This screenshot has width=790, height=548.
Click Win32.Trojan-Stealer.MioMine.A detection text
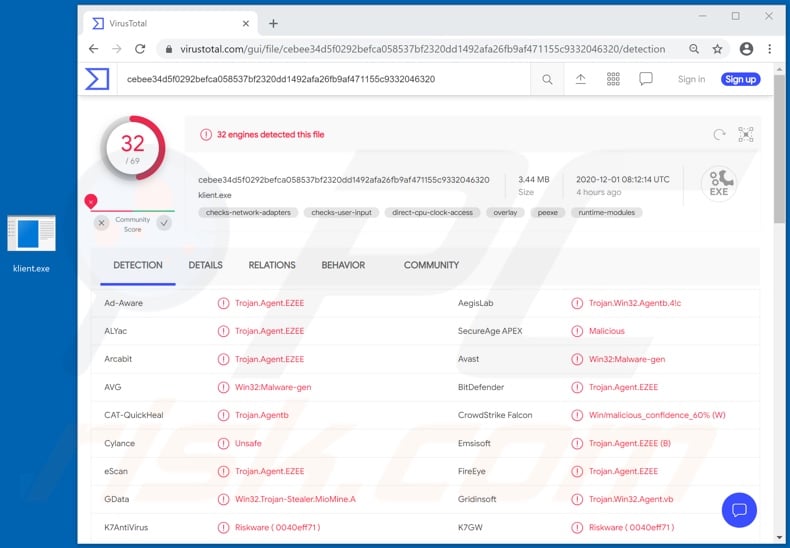(295, 500)
